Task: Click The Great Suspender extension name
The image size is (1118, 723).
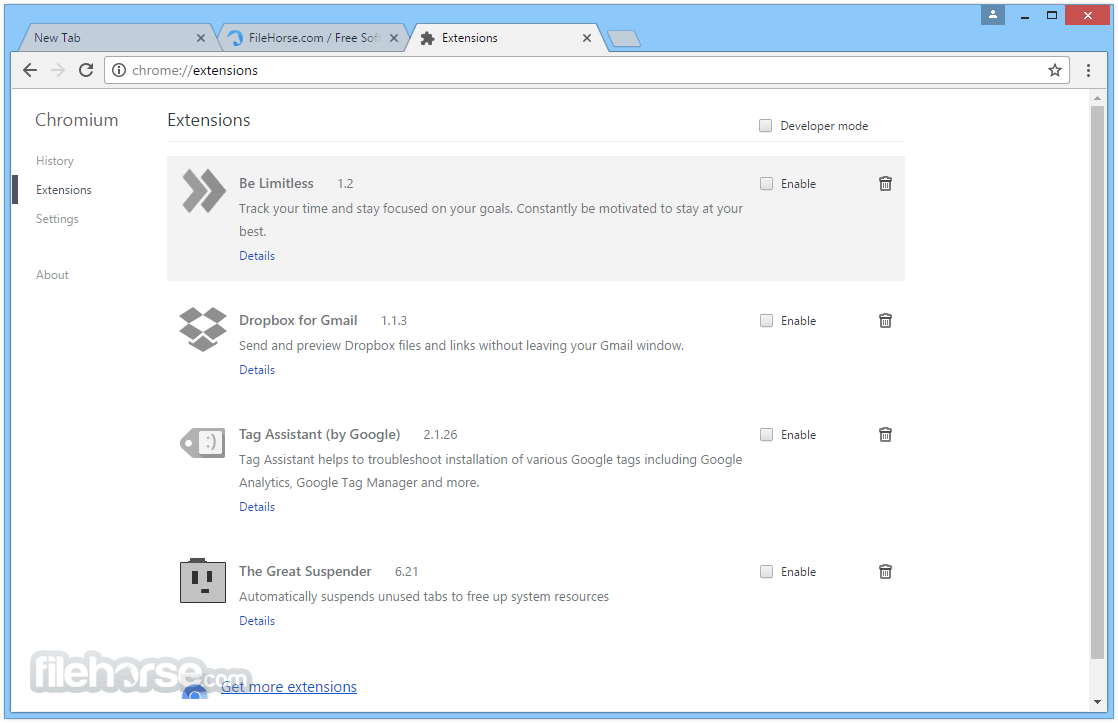Action: 305,571
